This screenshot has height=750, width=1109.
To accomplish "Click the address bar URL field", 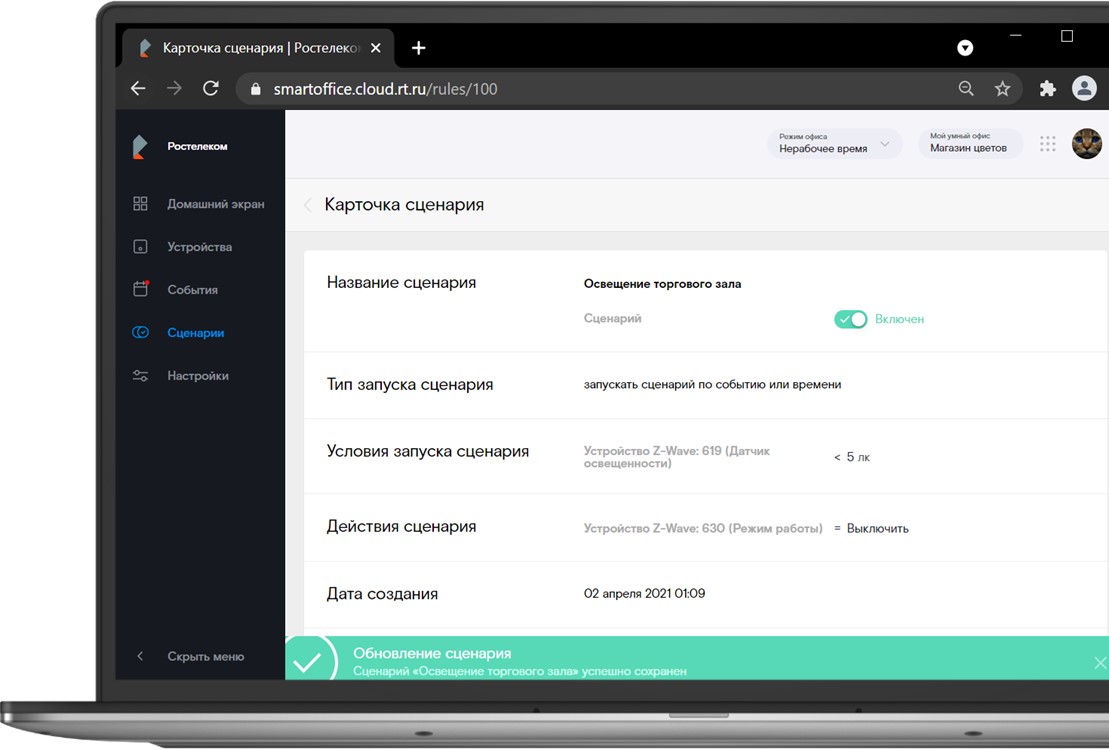I will point(600,89).
